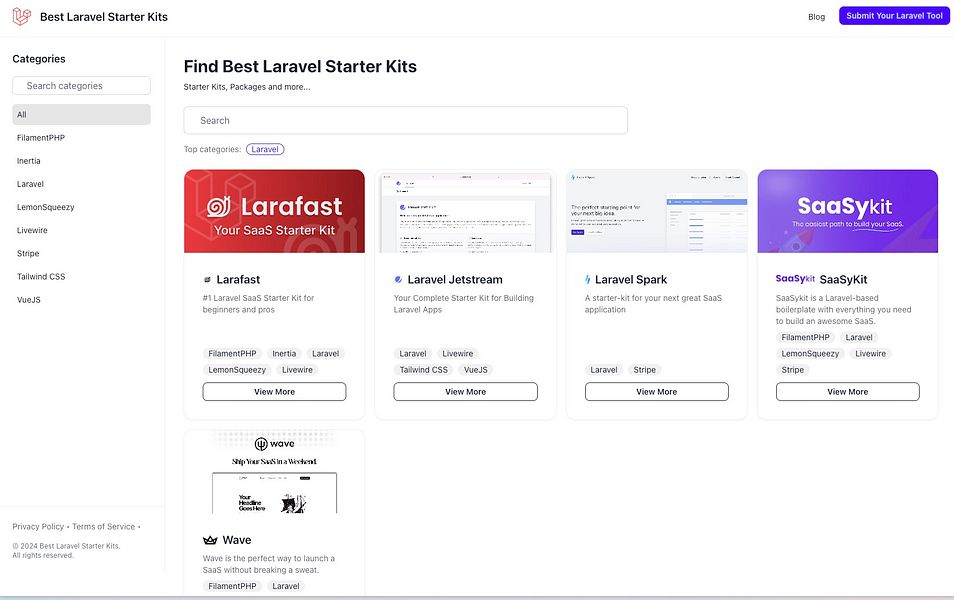
Task: Click the SaaSykit logo icon
Action: tap(794, 279)
